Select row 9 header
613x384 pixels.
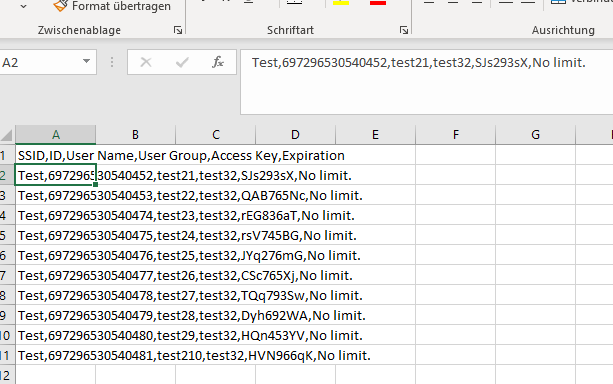(7, 315)
